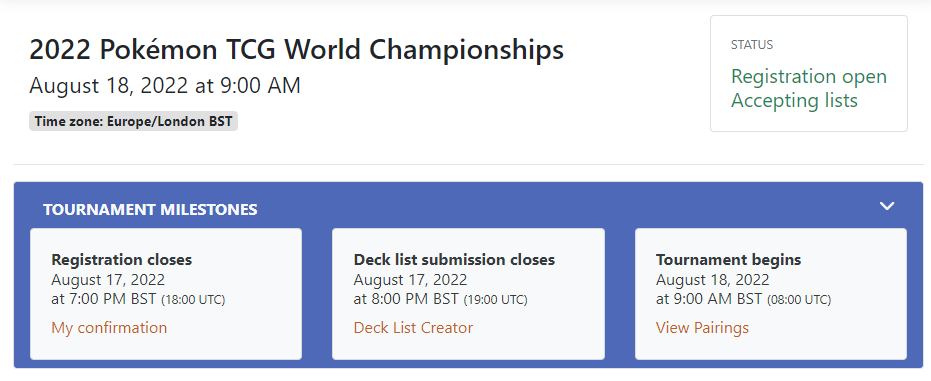931x381 pixels.
Task: Collapse the Tournament Milestones chevron
Action: (x=887, y=206)
